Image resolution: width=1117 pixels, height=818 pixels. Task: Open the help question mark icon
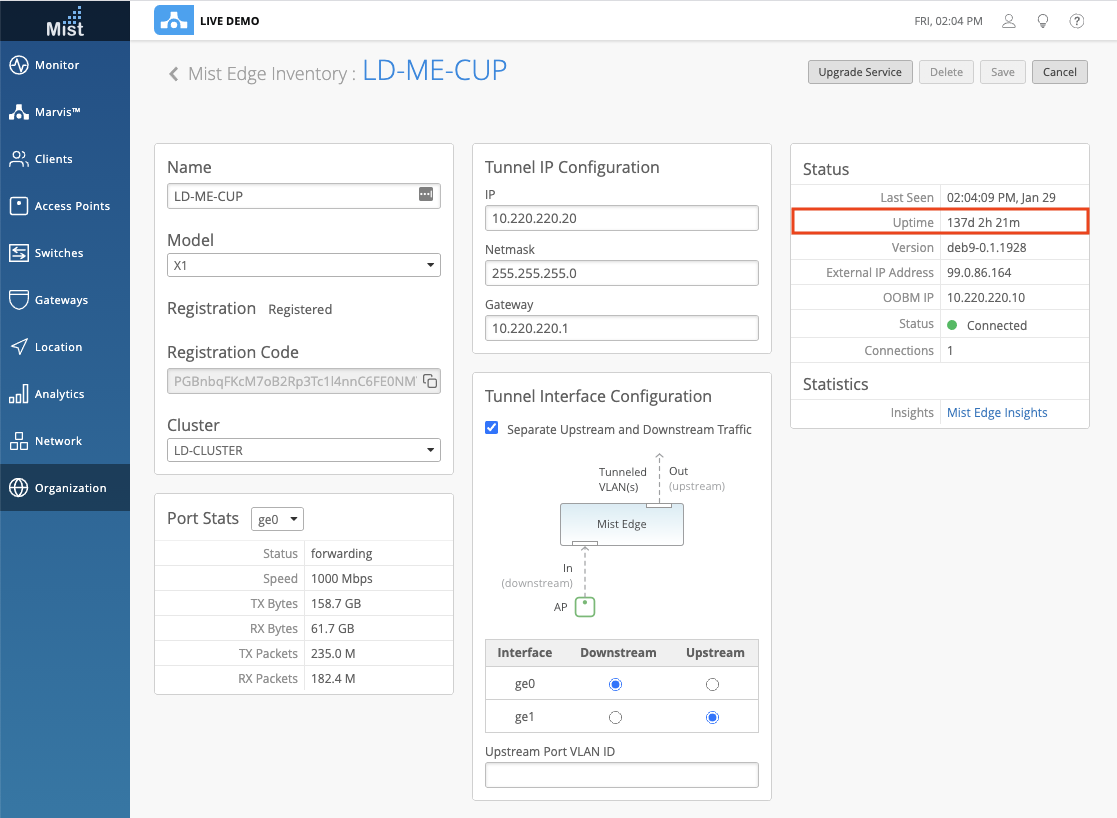click(x=1077, y=21)
